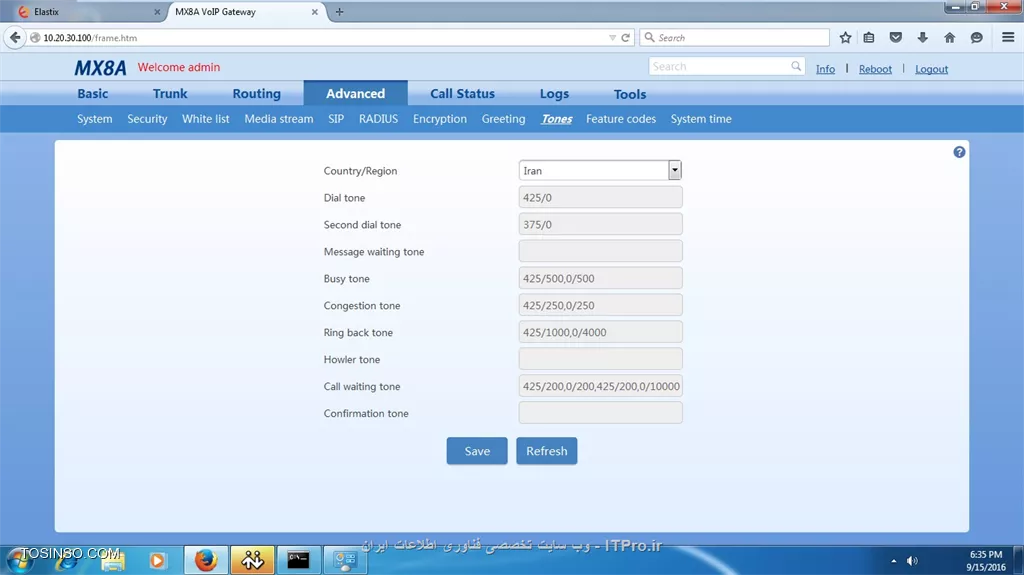Go to Feature codes submenu
The width and height of the screenshot is (1024, 575).
tap(620, 119)
